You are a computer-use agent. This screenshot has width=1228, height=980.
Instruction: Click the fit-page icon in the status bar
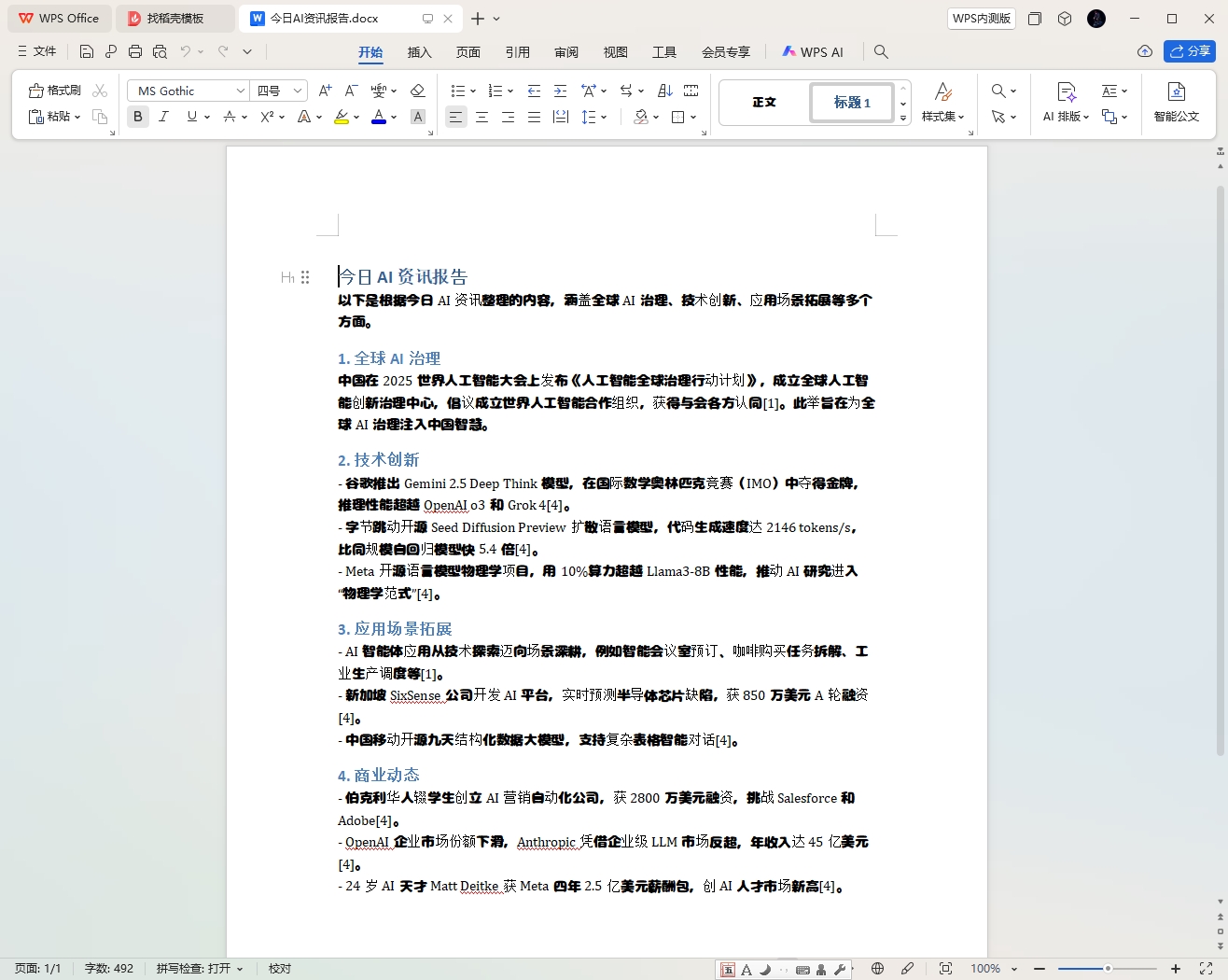945,969
